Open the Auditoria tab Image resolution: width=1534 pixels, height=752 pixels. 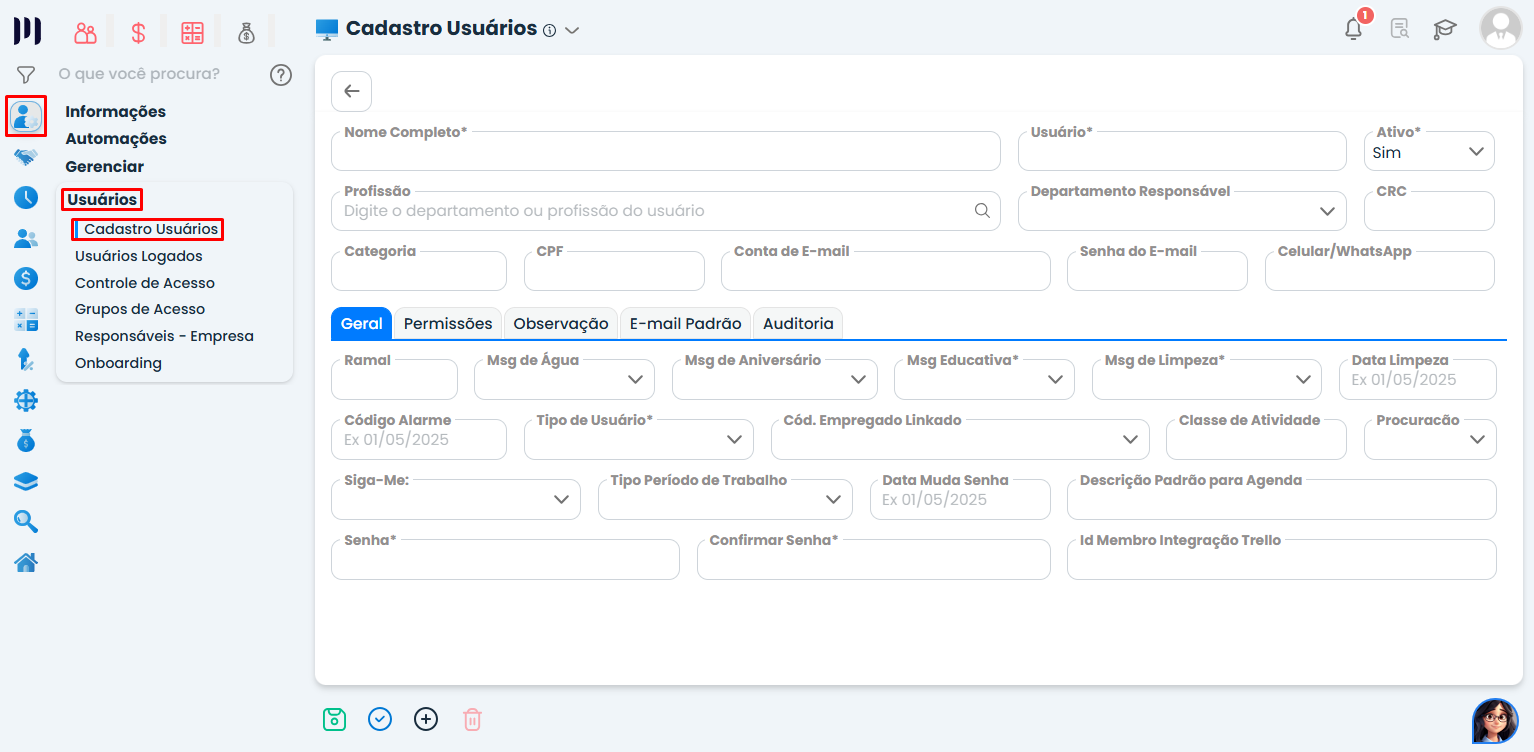point(798,323)
